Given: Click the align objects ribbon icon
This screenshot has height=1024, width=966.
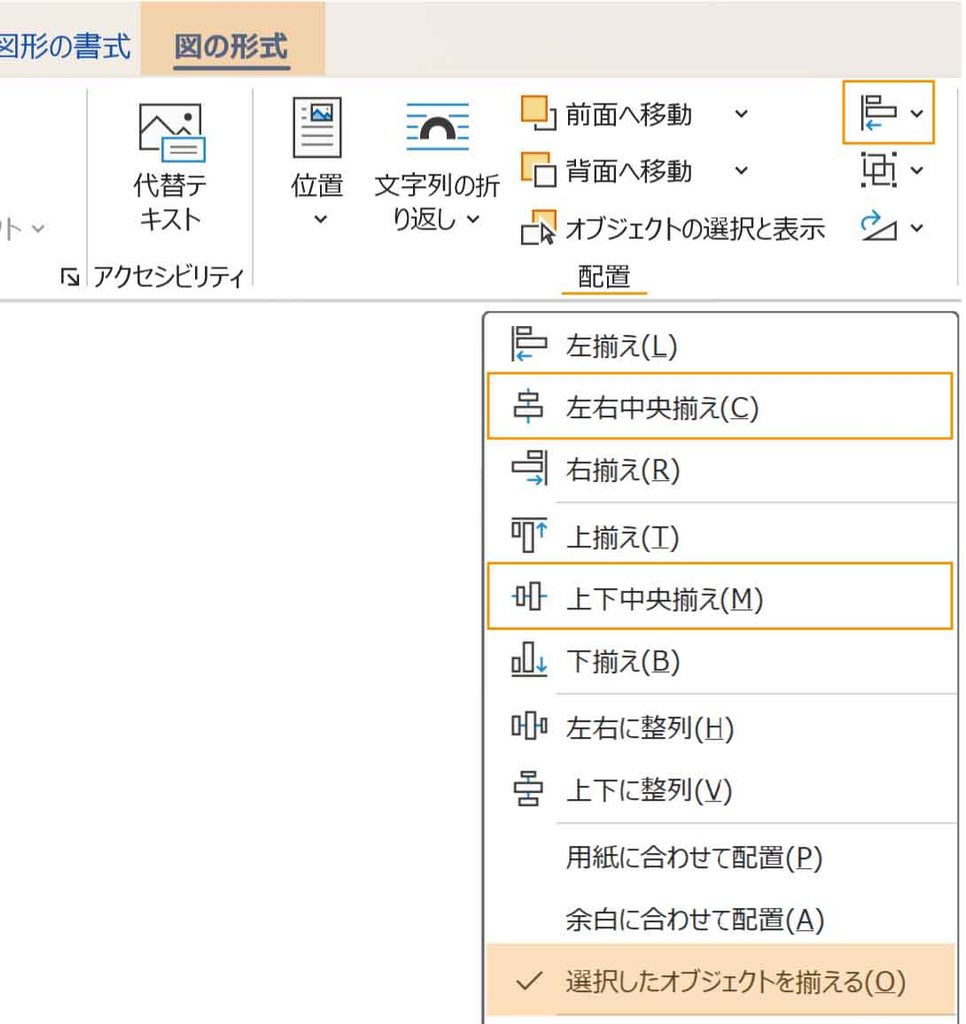Looking at the screenshot, I should coord(878,112).
